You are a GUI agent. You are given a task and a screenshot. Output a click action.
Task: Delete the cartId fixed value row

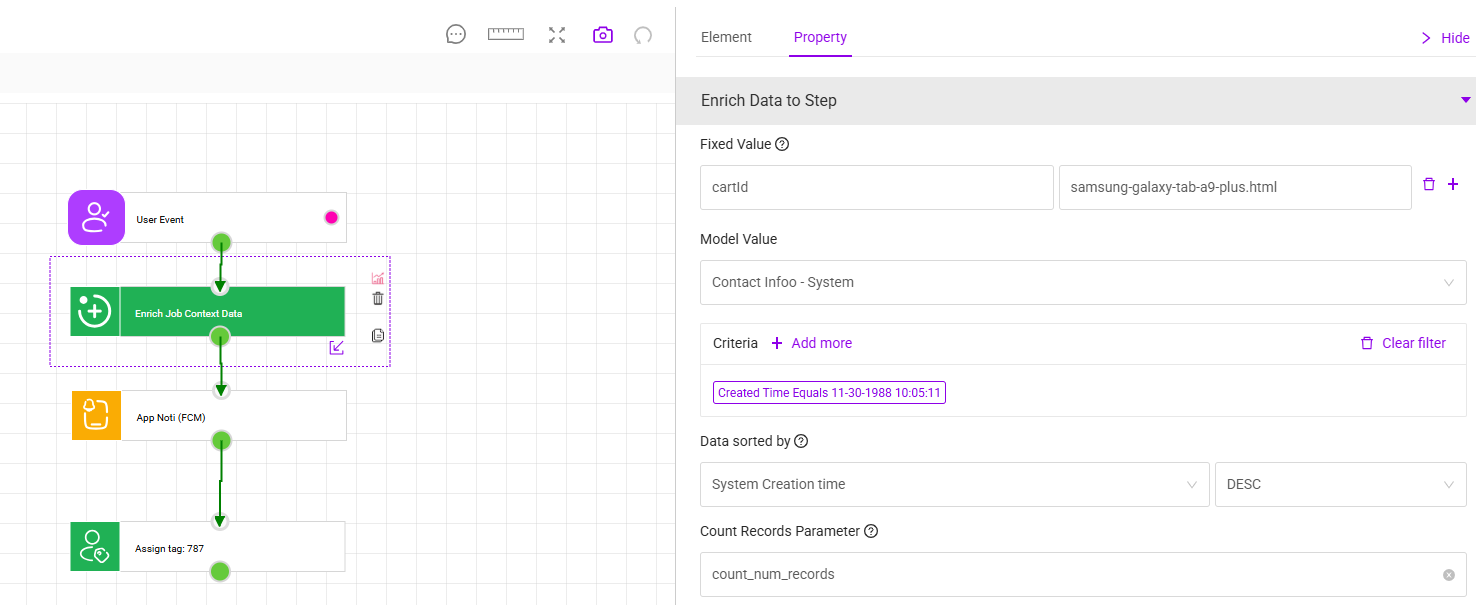(1428, 185)
